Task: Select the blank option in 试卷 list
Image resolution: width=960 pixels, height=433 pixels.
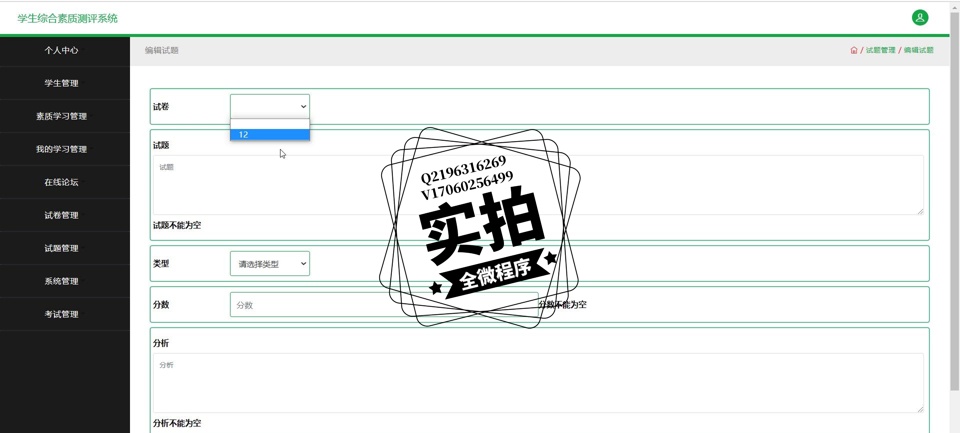Action: pyautogui.click(x=270, y=124)
